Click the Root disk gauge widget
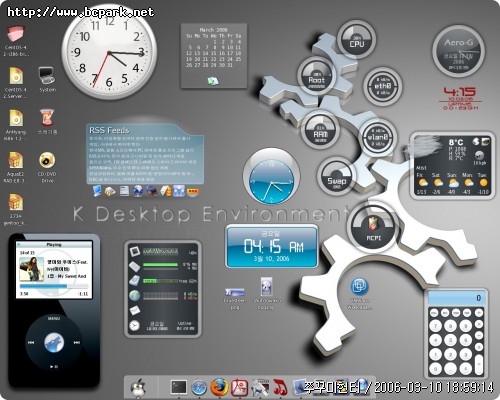Viewport: 500px width, 400px height. click(x=316, y=76)
